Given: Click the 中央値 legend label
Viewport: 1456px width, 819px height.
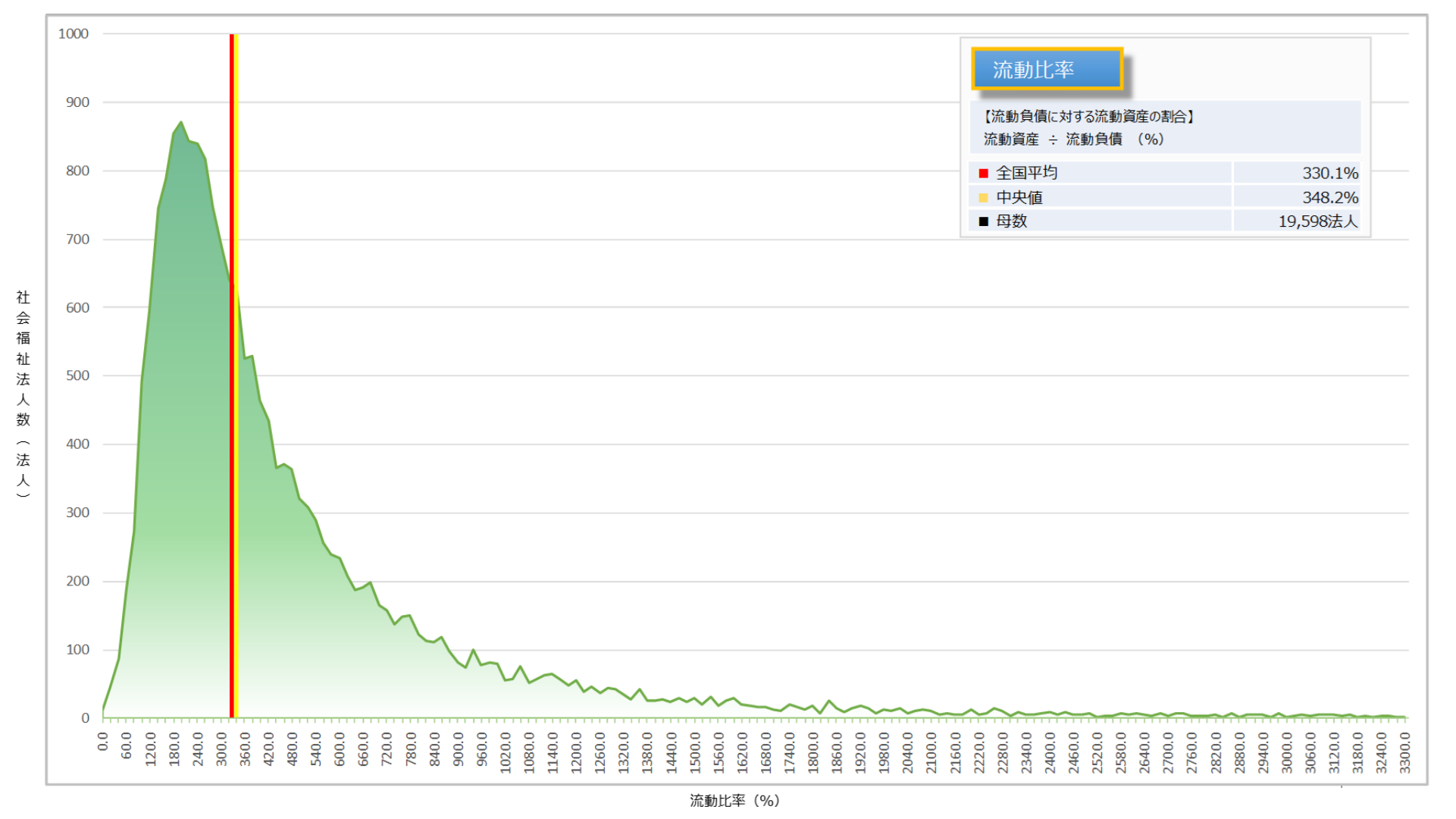Looking at the screenshot, I should [x=1019, y=198].
